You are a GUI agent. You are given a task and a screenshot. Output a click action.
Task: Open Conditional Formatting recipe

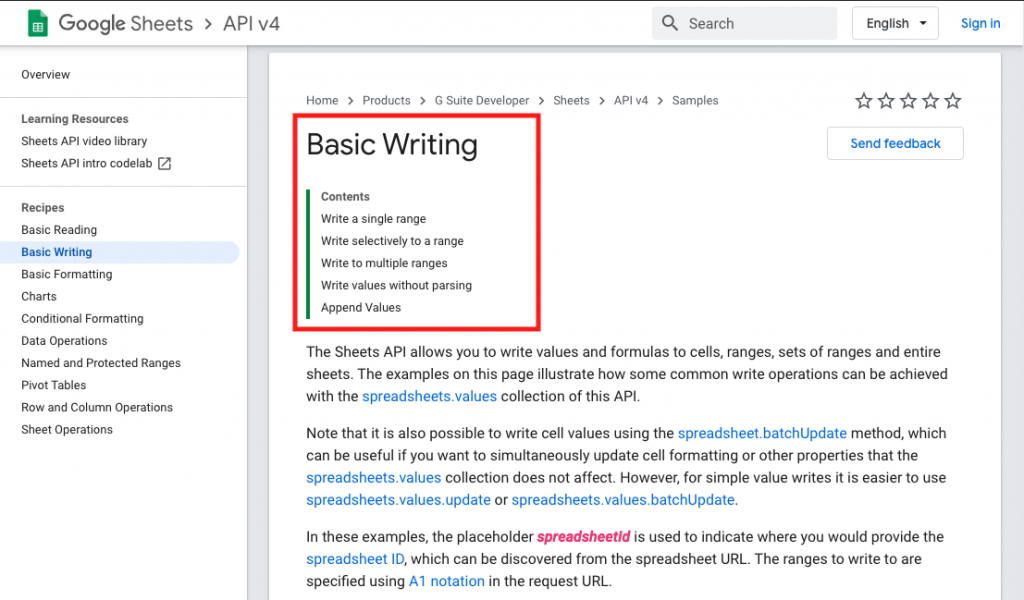pos(82,319)
